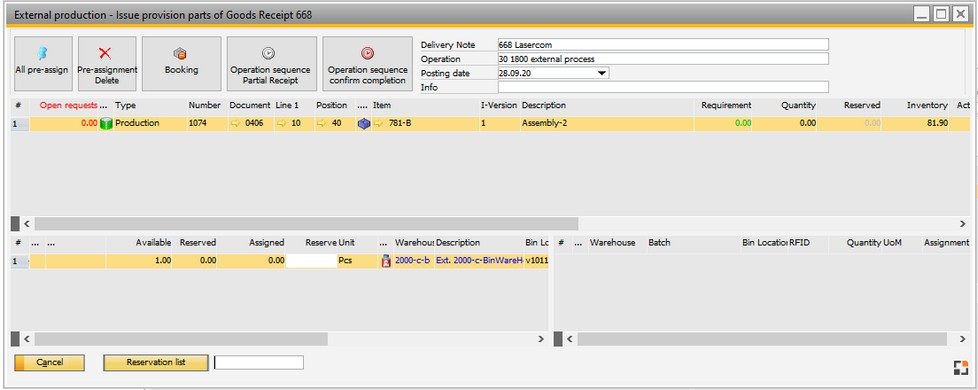Click the All pre-assign button

43,64
